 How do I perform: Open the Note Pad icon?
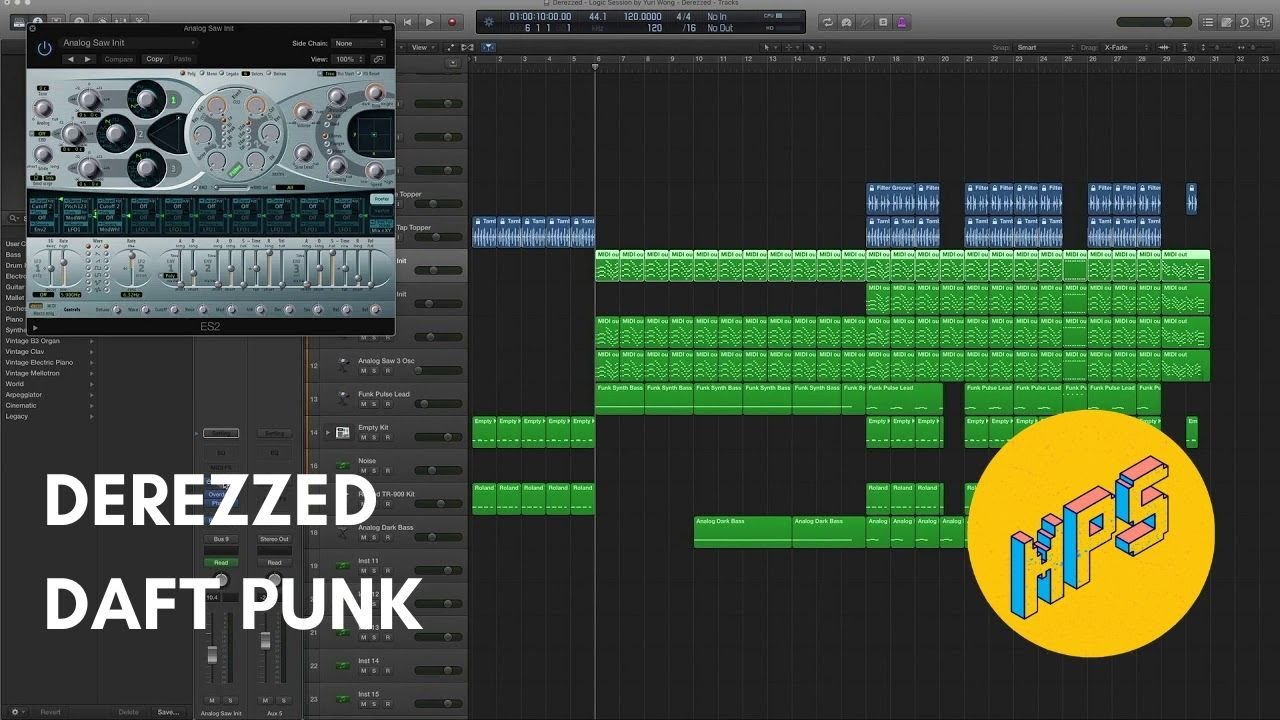(x=1226, y=21)
